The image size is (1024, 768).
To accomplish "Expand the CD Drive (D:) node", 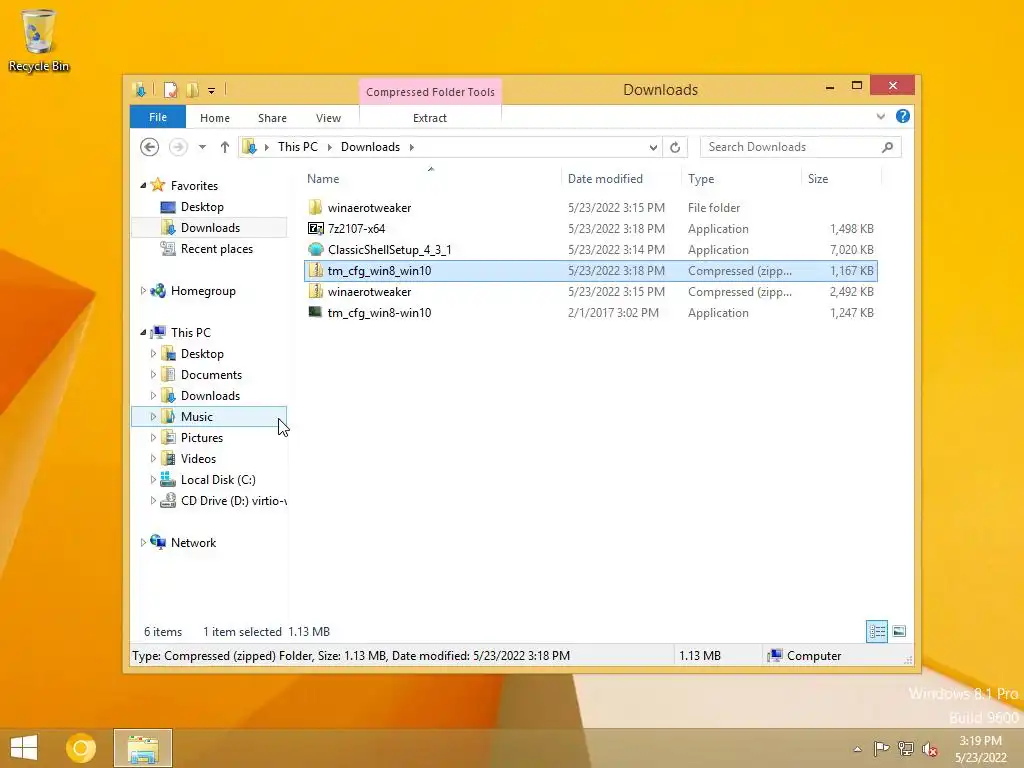I will pos(153,500).
